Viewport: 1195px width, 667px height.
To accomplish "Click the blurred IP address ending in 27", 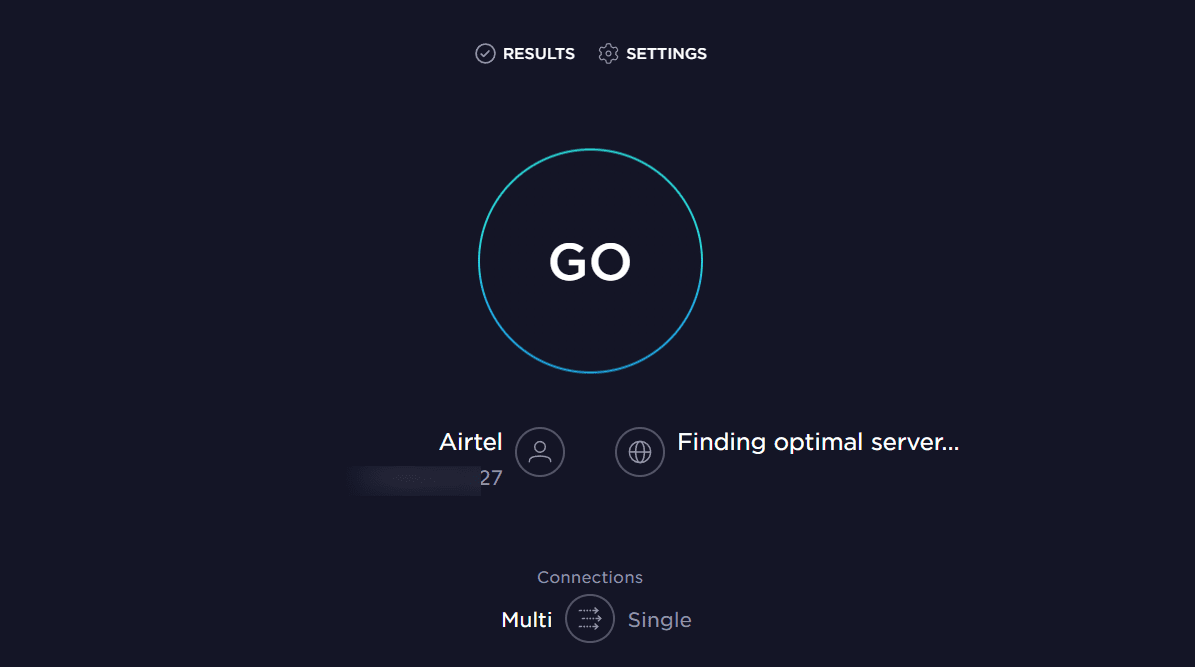I will tap(429, 478).
